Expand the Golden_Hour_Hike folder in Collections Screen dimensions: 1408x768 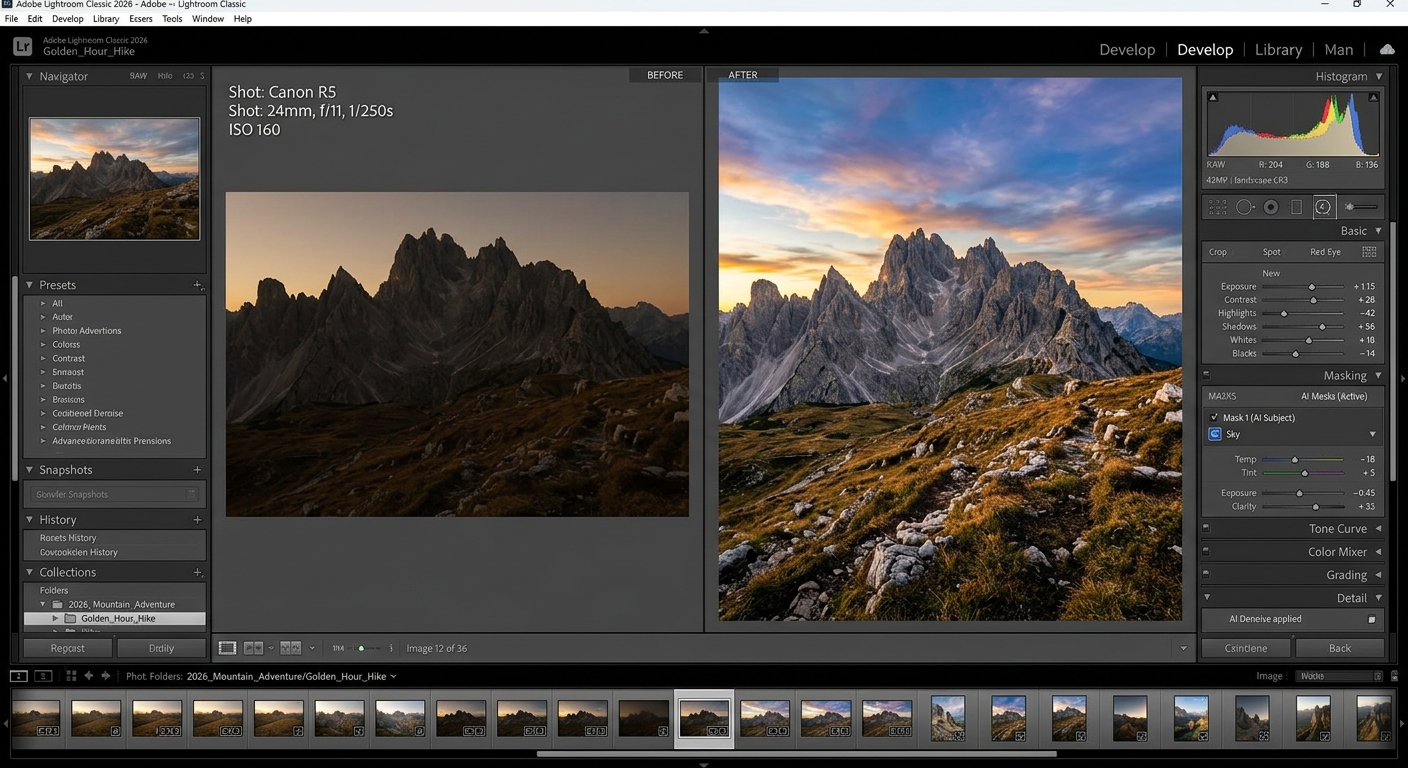point(56,619)
